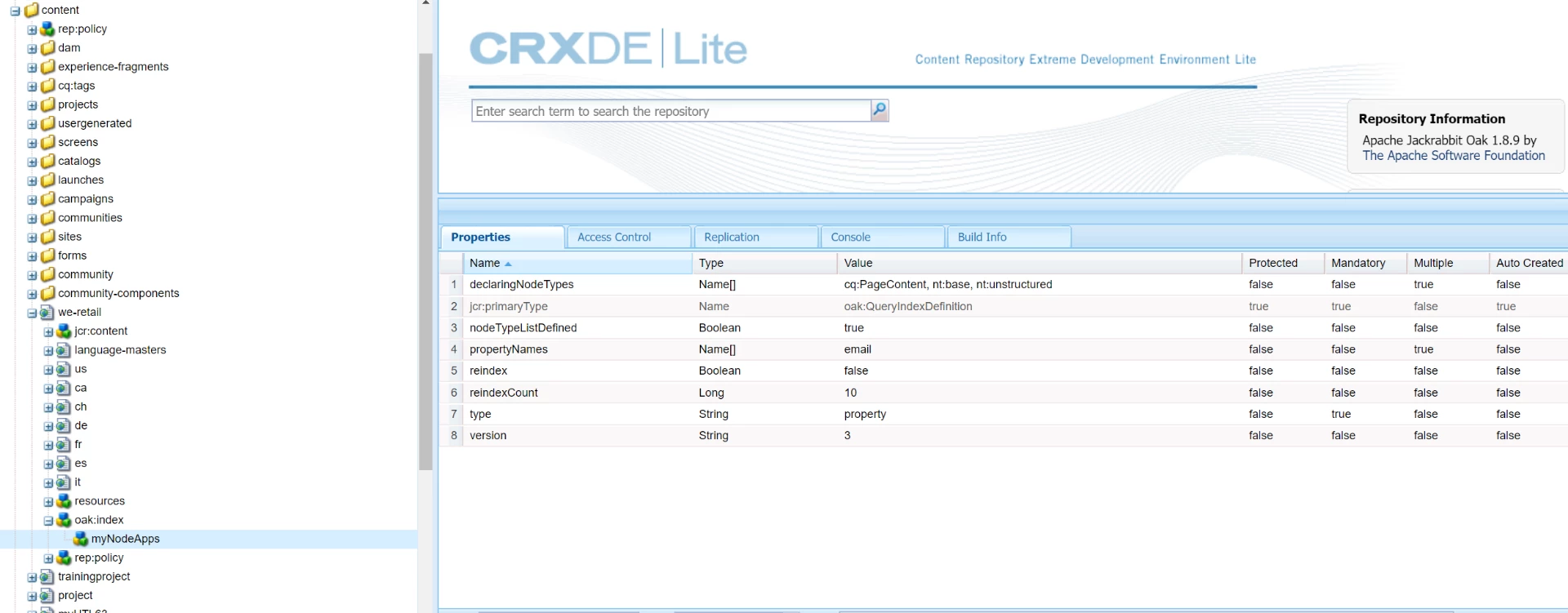Select the es page tree item
This screenshot has height=613, width=1568.
tap(80, 463)
